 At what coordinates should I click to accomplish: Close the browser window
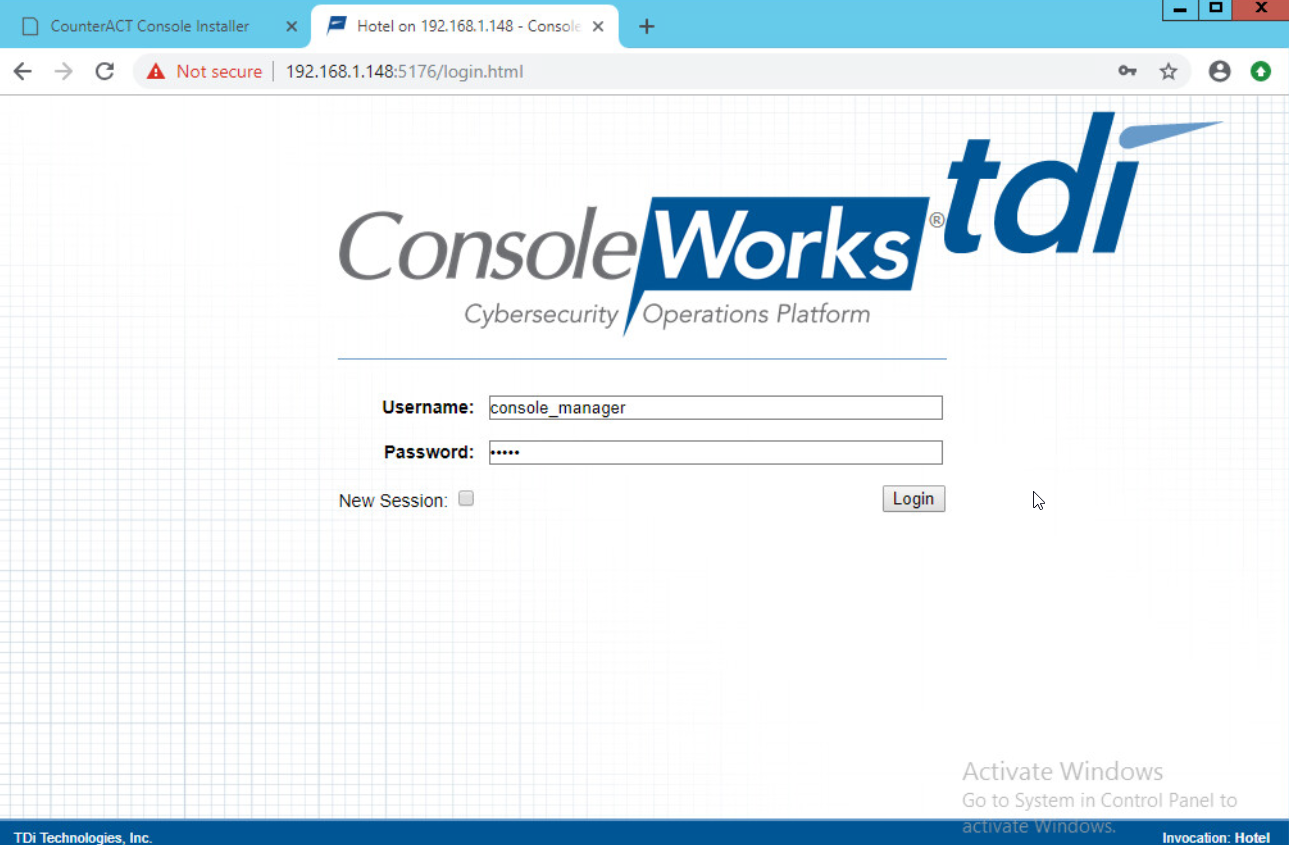[x=1261, y=9]
